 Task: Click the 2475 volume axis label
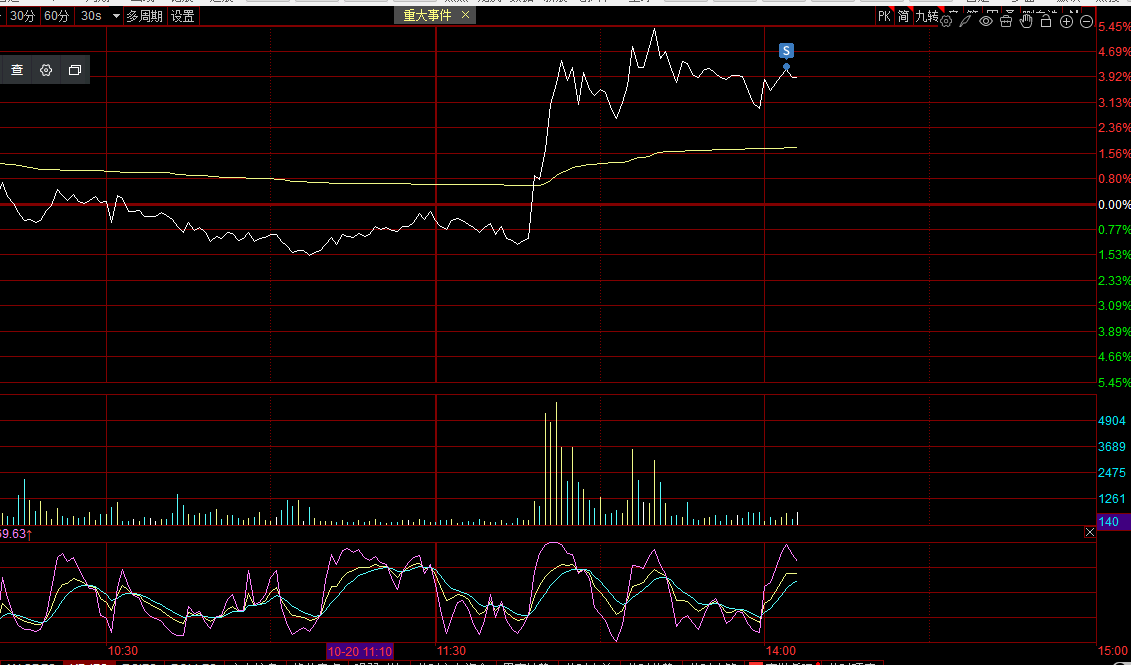[1112, 472]
